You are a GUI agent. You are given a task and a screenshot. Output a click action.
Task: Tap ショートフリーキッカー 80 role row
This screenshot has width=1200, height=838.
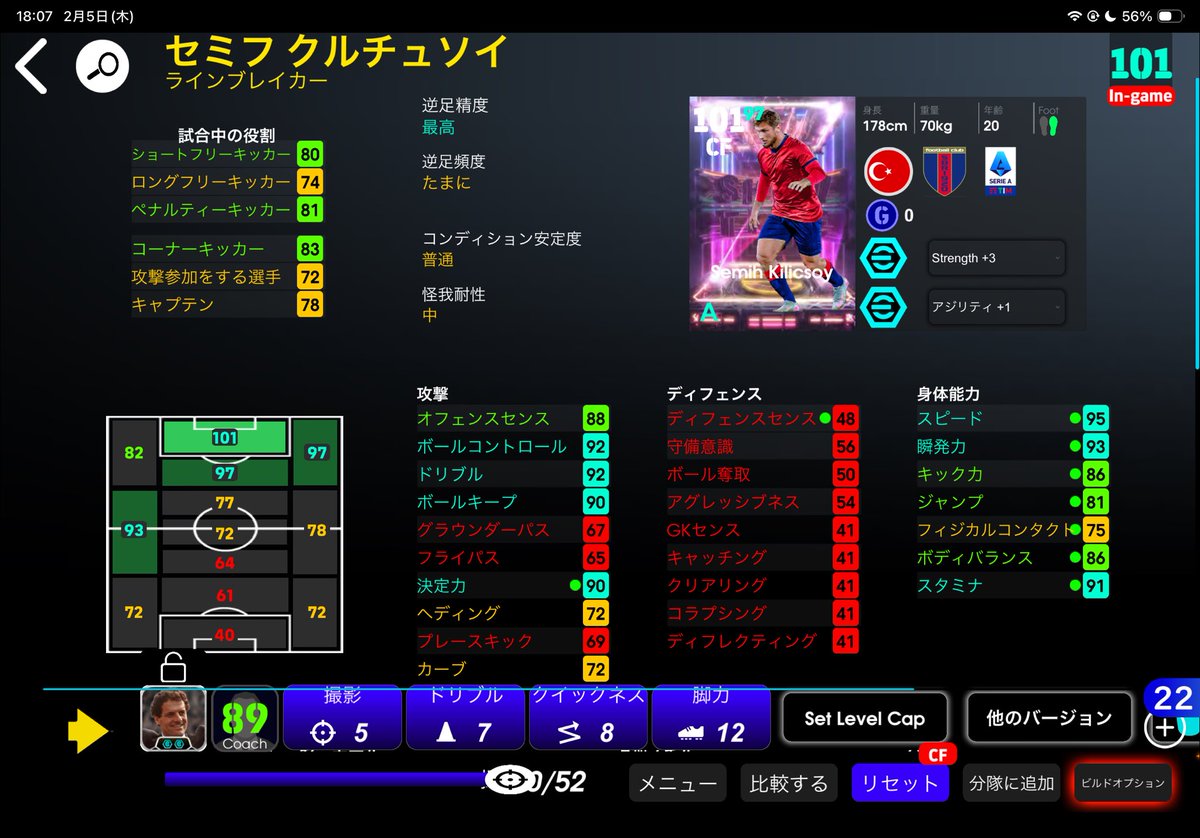coord(227,155)
